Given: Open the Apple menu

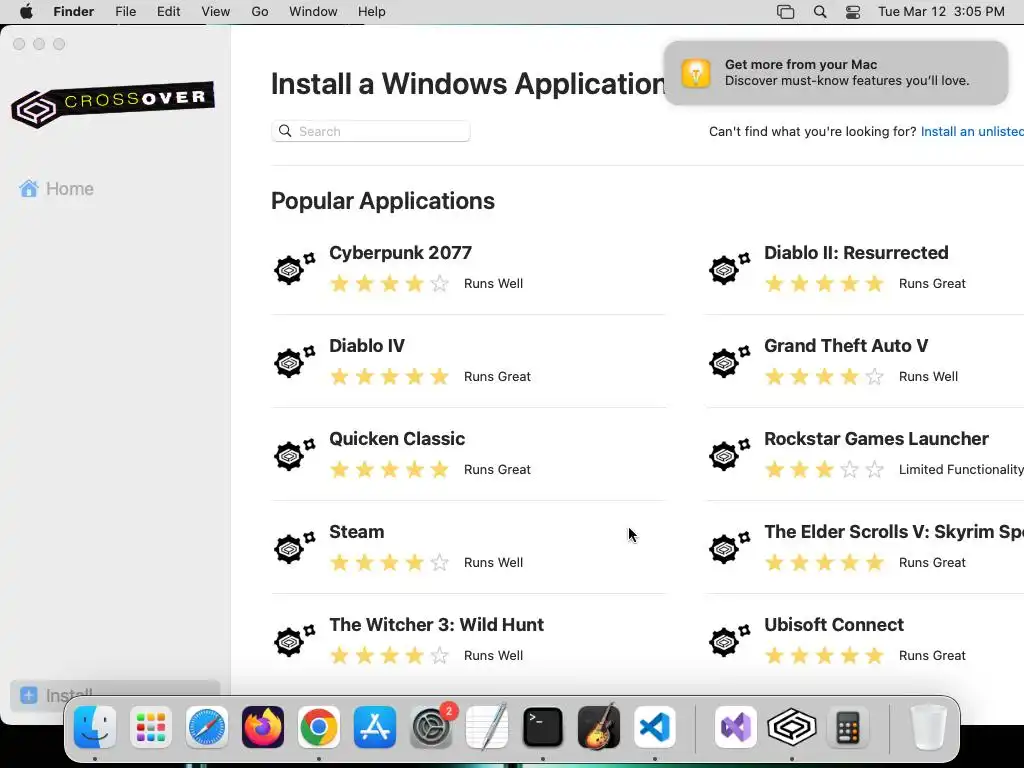Looking at the screenshot, I should 26,12.
